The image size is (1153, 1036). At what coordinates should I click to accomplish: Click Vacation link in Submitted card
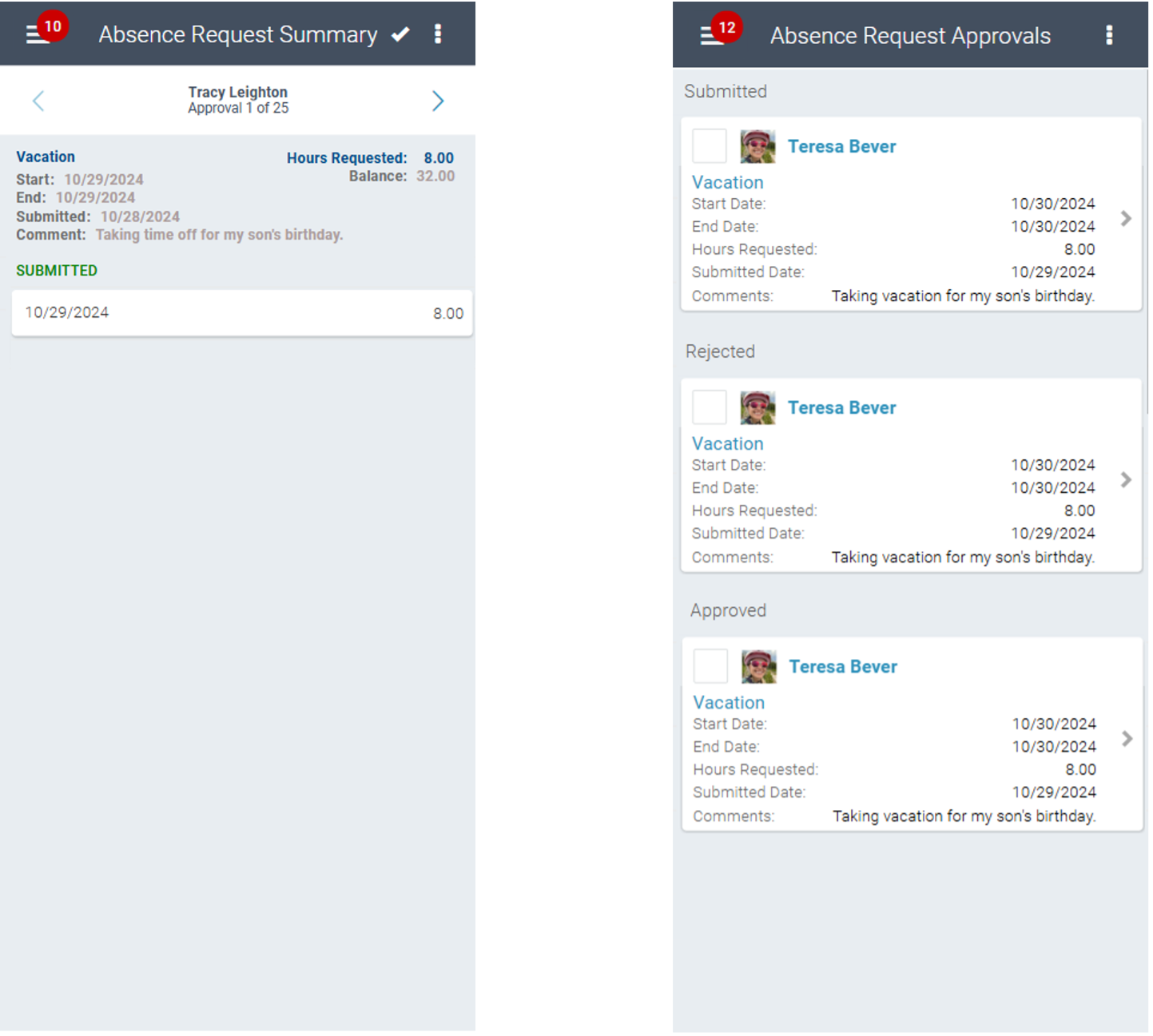(727, 183)
